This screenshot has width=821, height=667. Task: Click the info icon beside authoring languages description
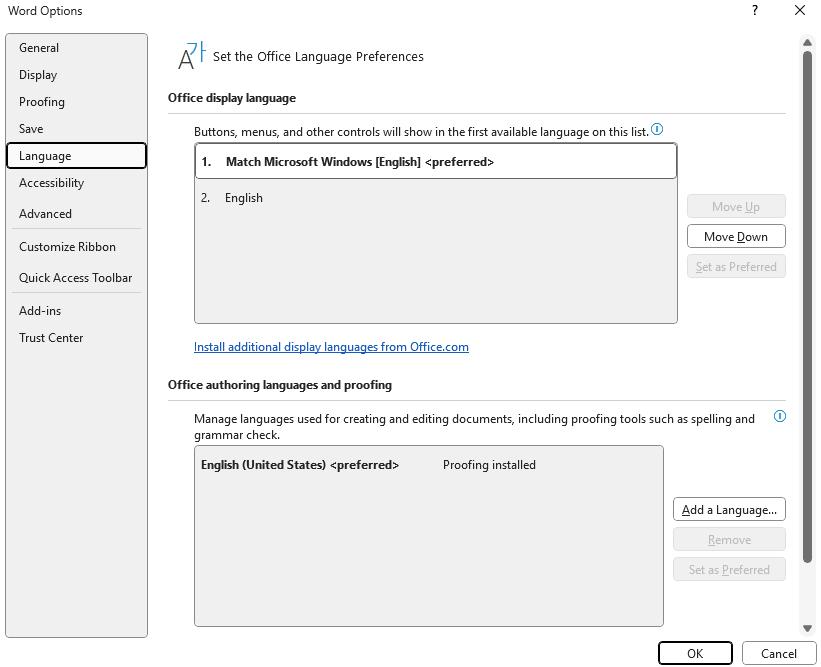[x=780, y=416]
